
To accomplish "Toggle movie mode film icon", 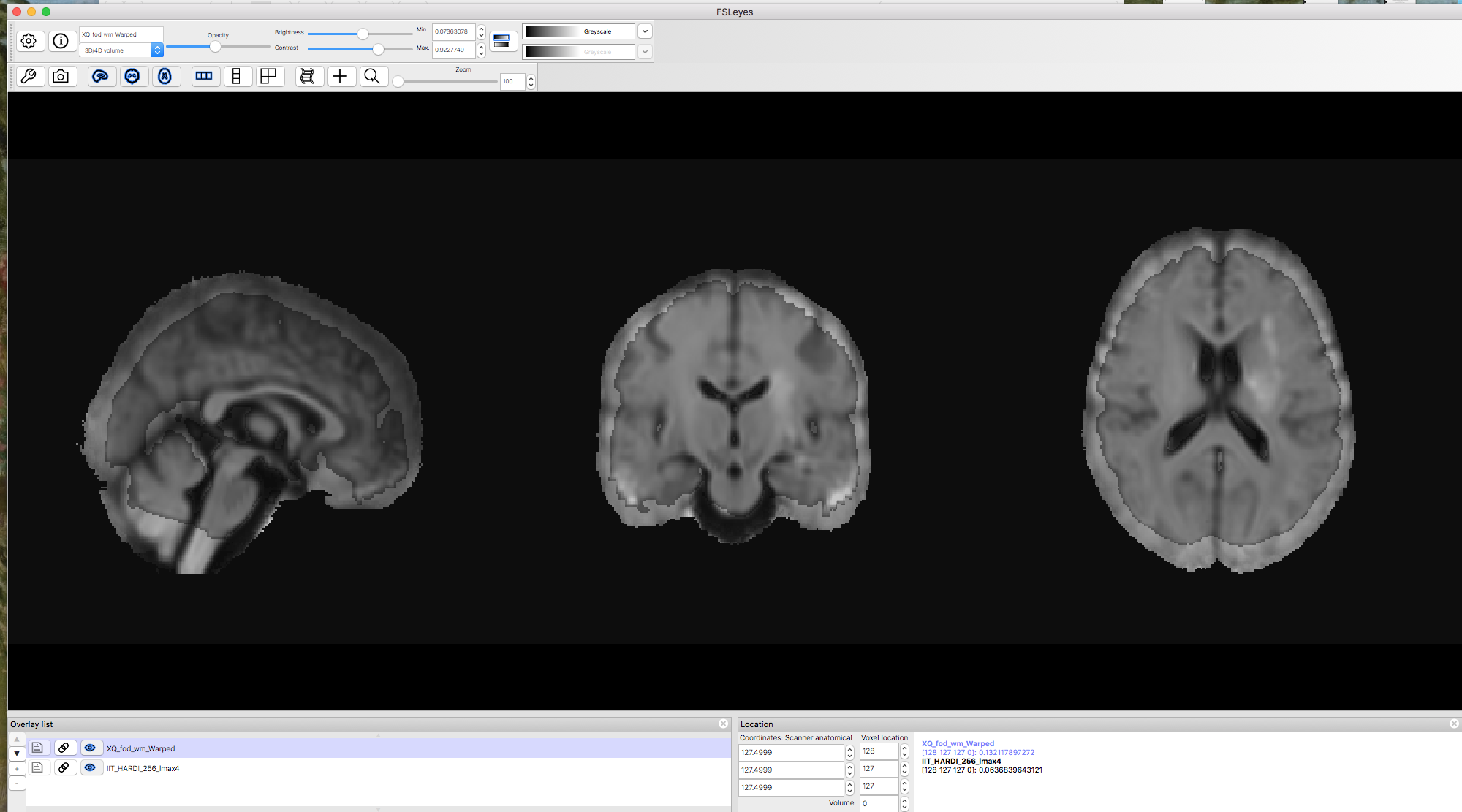I will point(308,77).
